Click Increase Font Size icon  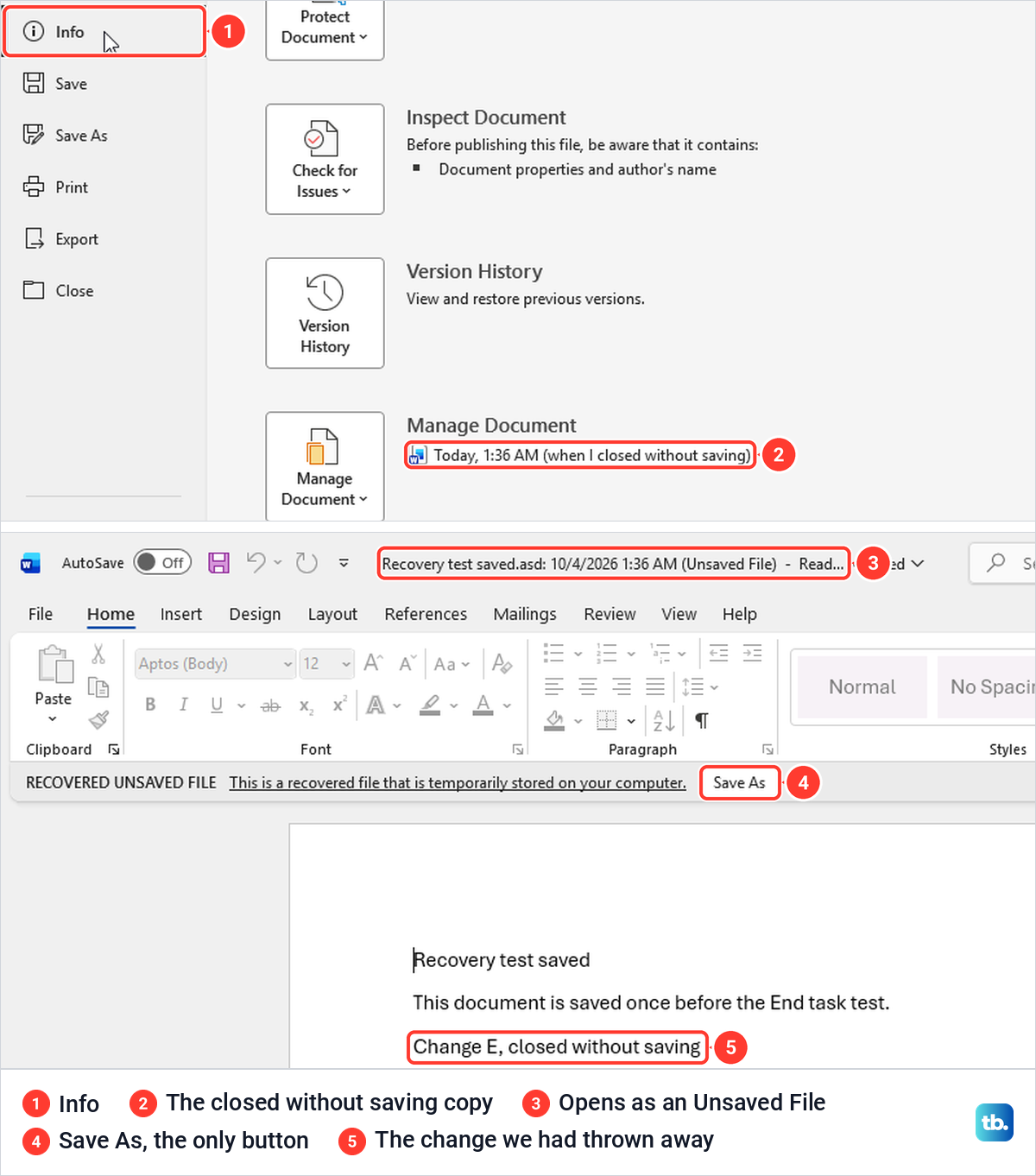pos(373,663)
